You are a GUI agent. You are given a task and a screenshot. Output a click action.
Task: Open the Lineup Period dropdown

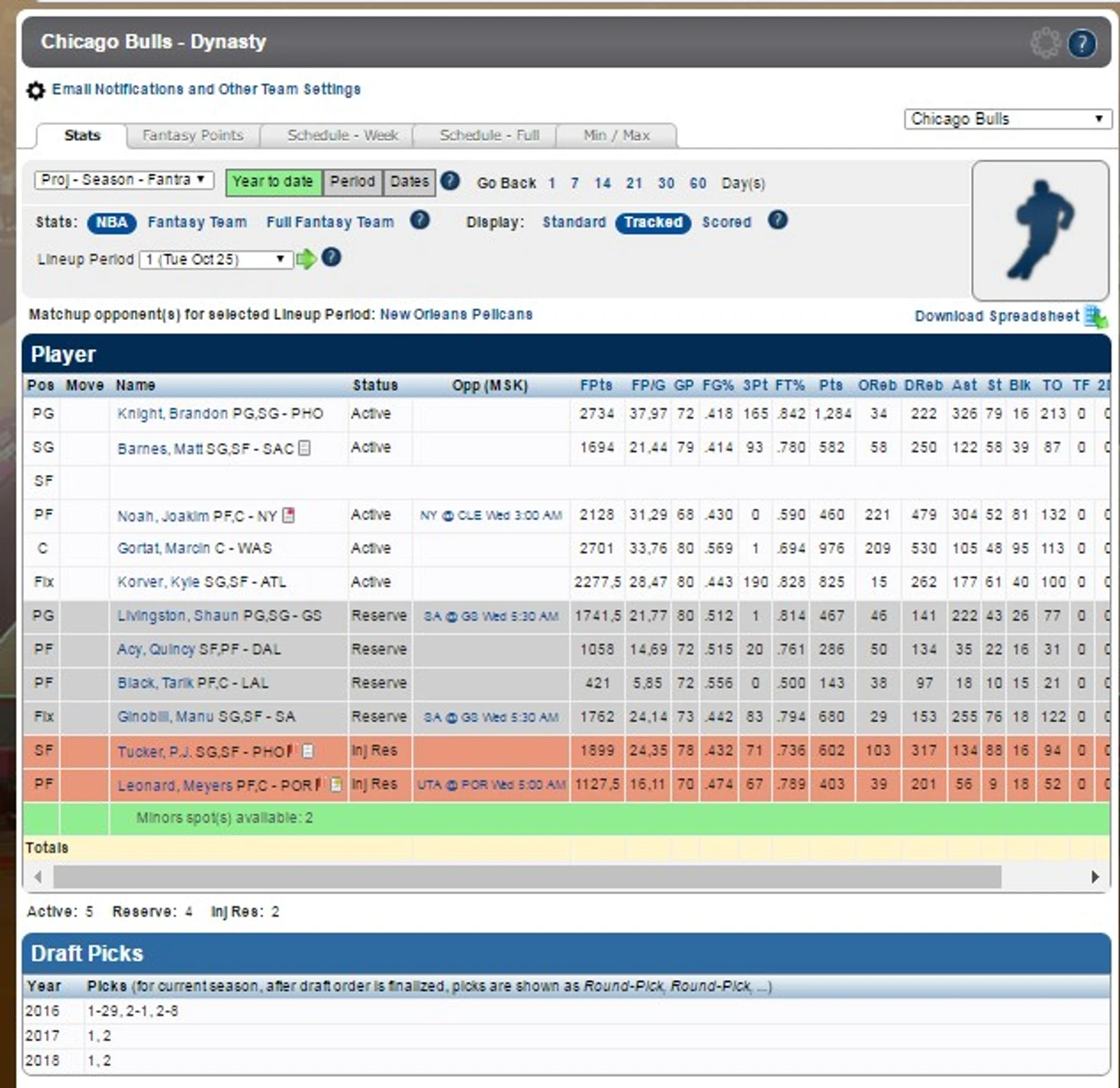[x=216, y=259]
